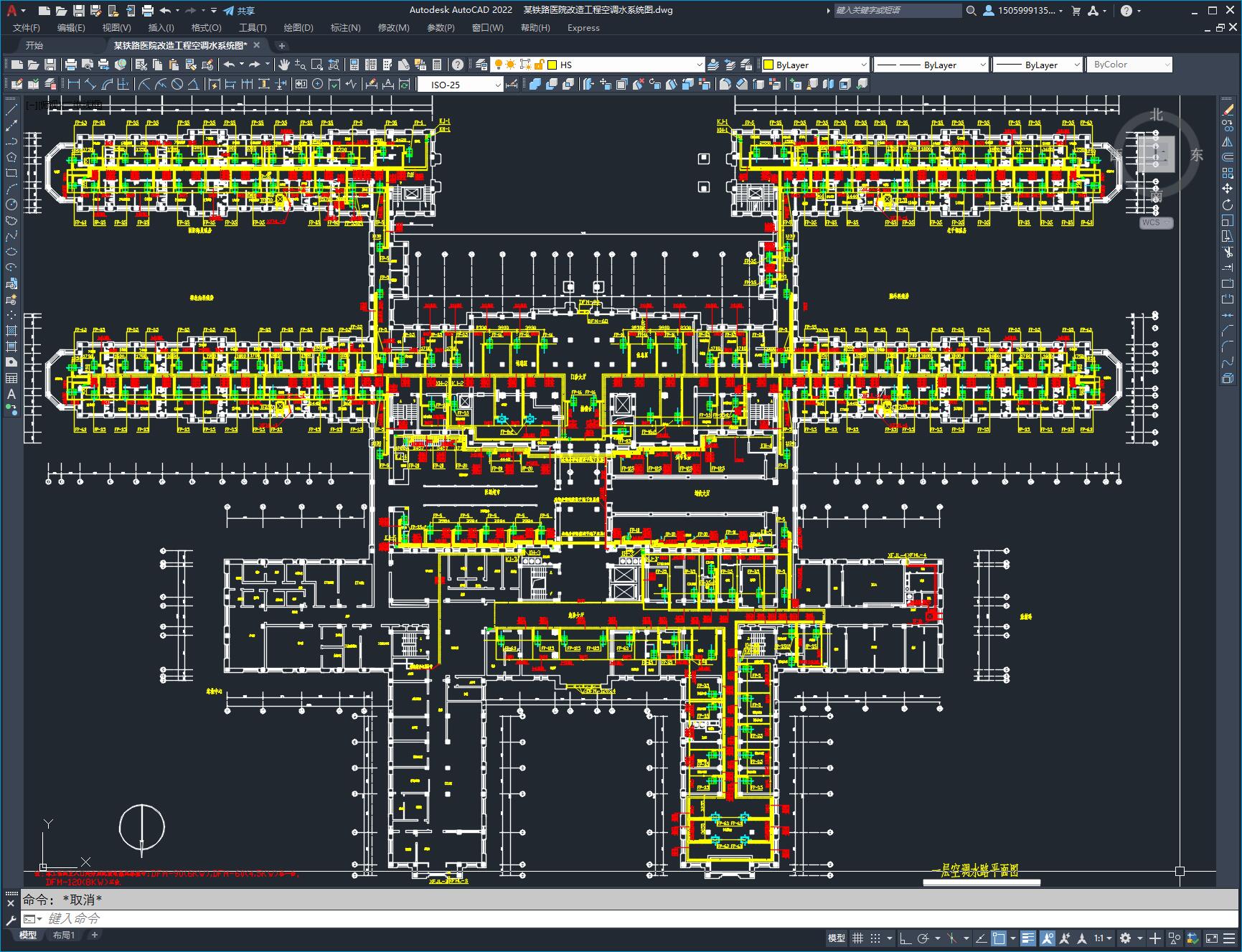Click the Layer Previous icon
This screenshot has width=1242, height=952.
click(730, 65)
